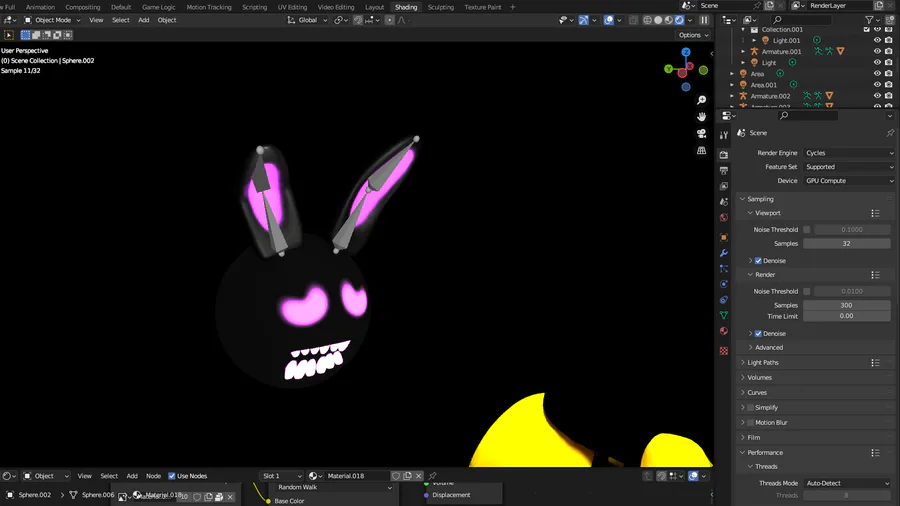Zoom the viewport with the magnifier icon
Viewport: 900px width, 506px height.
coord(701,100)
